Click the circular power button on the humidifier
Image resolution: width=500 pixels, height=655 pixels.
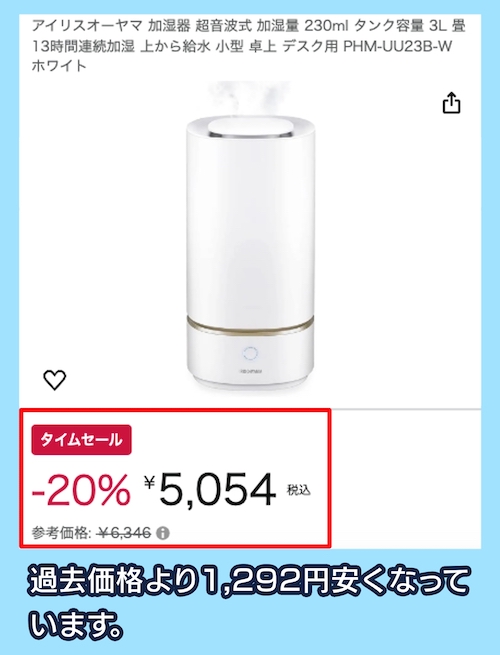click(x=250, y=354)
